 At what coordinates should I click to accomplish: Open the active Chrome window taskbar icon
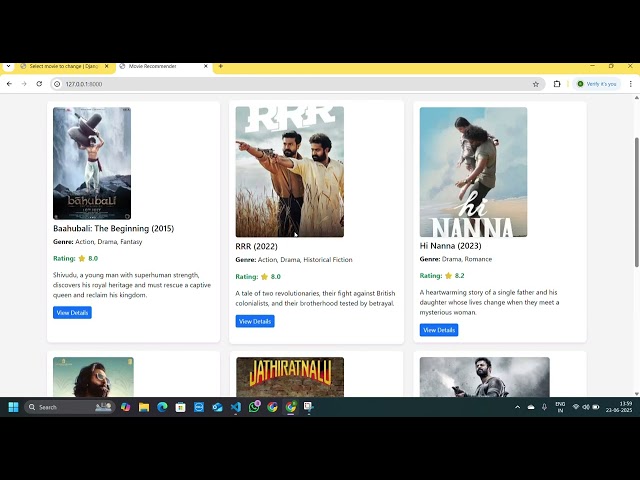pos(291,407)
